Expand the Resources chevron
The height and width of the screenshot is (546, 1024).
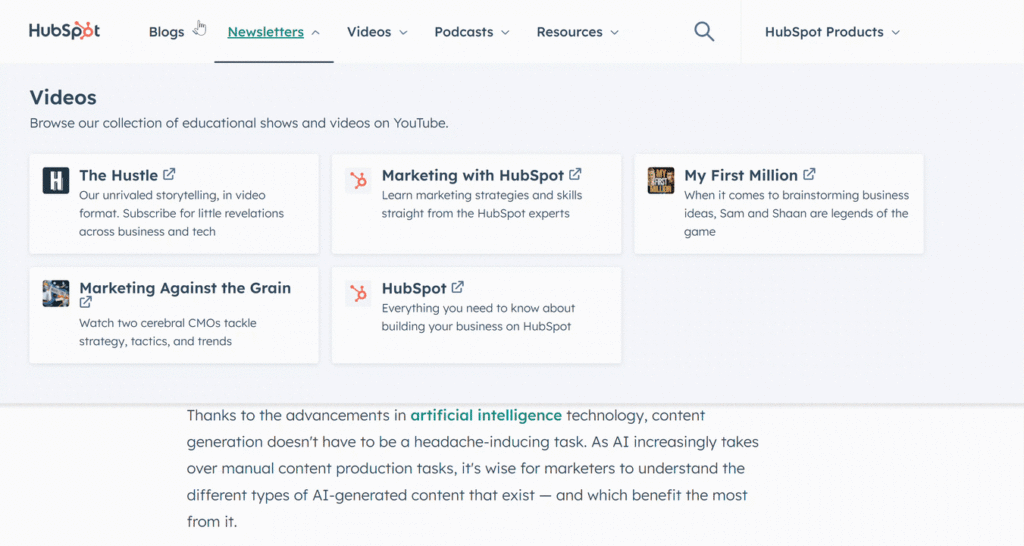(614, 32)
